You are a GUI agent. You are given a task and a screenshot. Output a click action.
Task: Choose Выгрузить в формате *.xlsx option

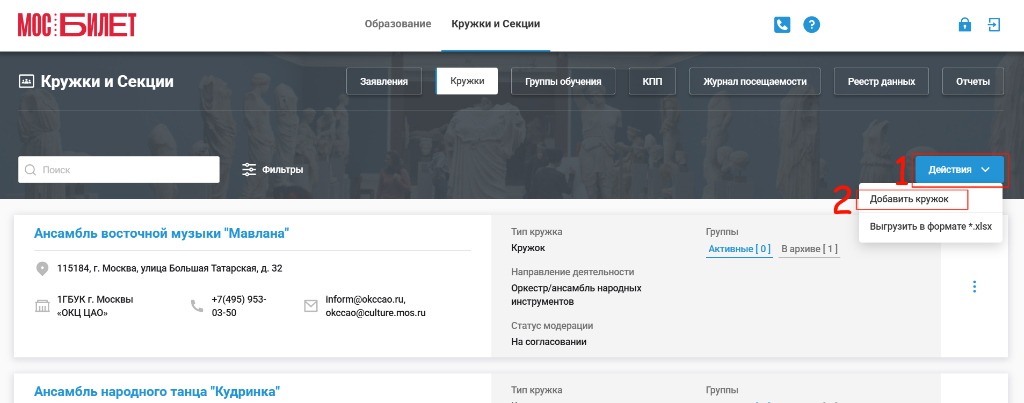click(931, 227)
